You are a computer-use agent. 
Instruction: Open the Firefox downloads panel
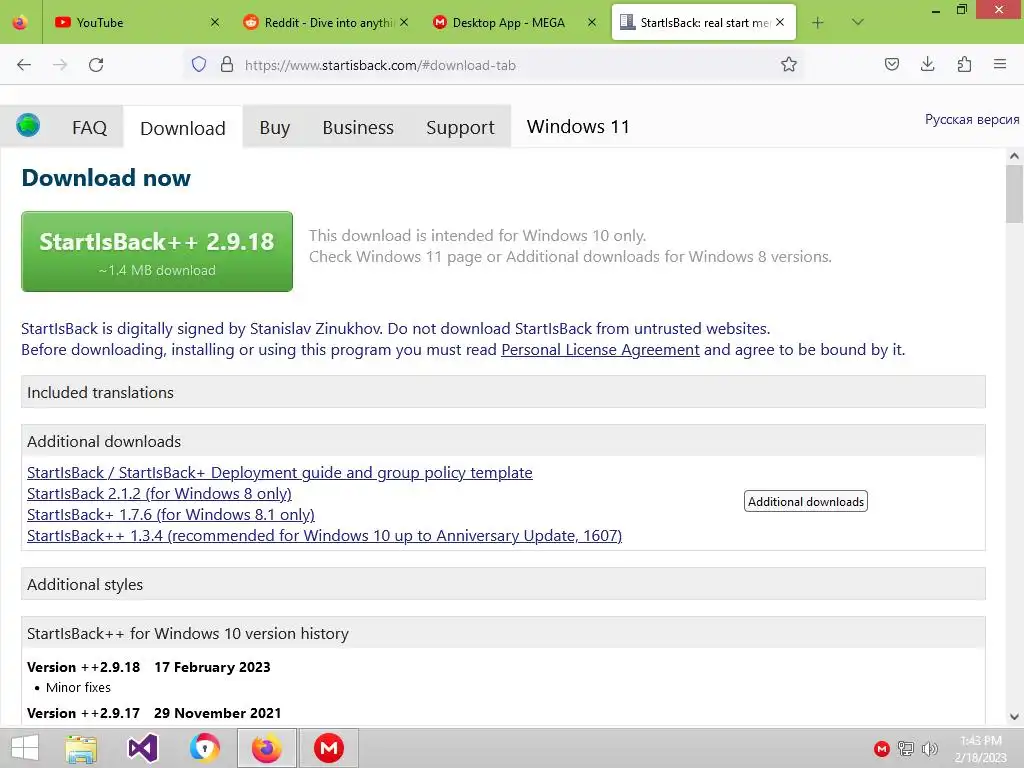pyautogui.click(x=927, y=64)
